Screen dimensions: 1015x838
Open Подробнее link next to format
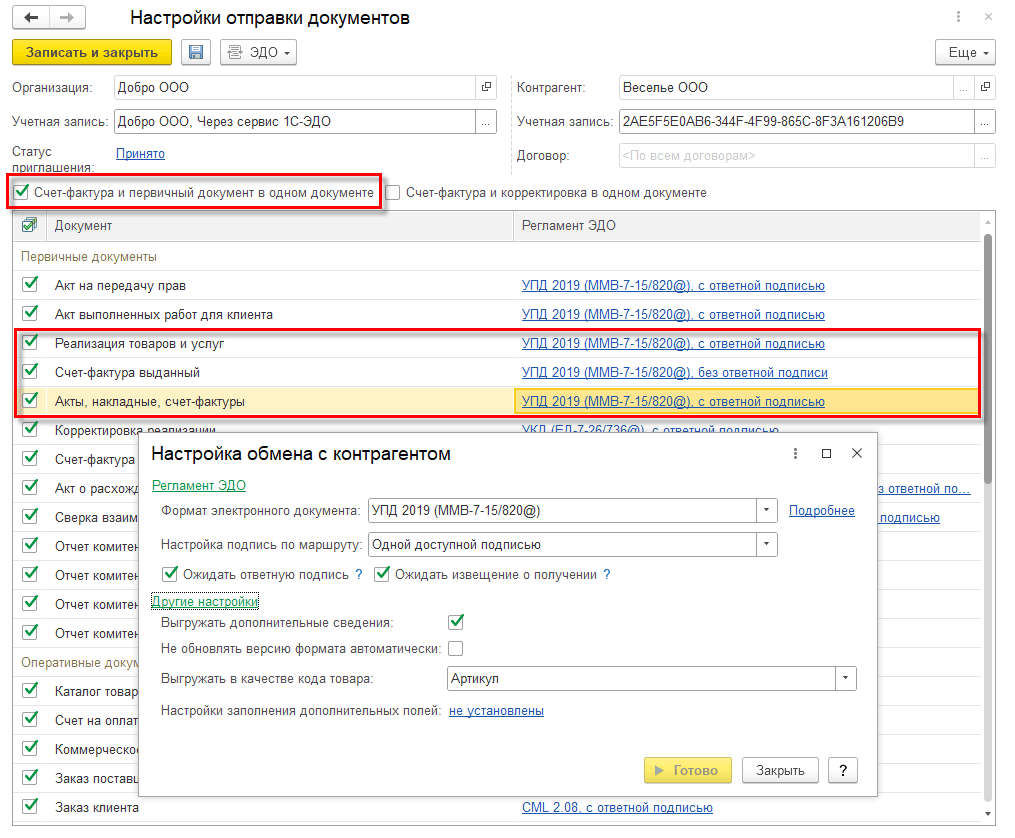pos(821,511)
